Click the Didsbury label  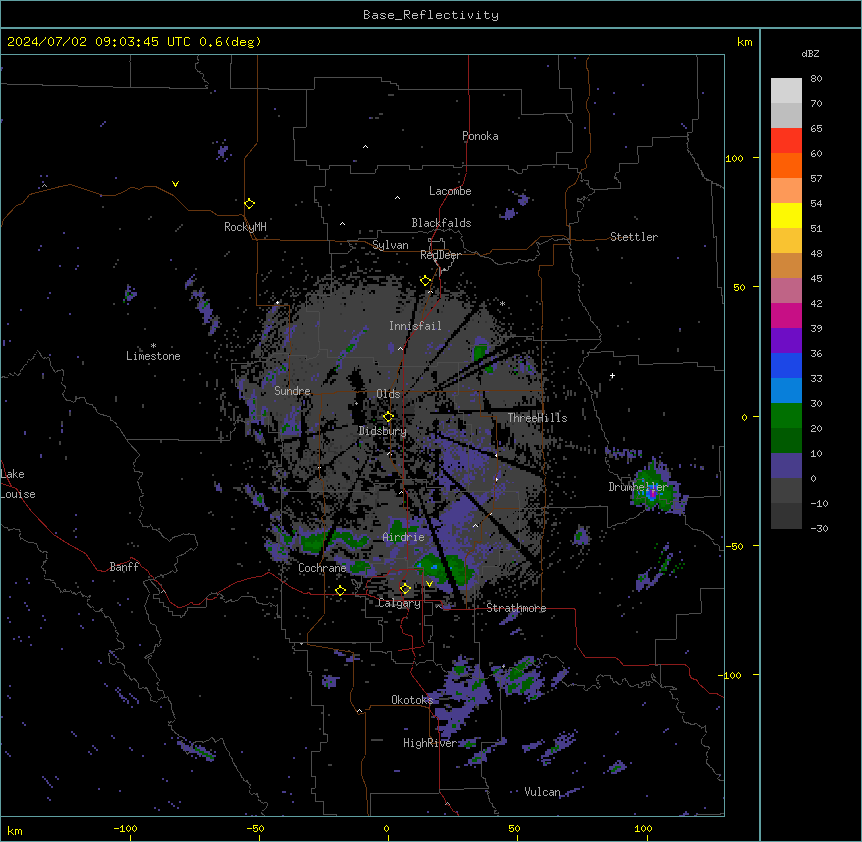[383, 431]
